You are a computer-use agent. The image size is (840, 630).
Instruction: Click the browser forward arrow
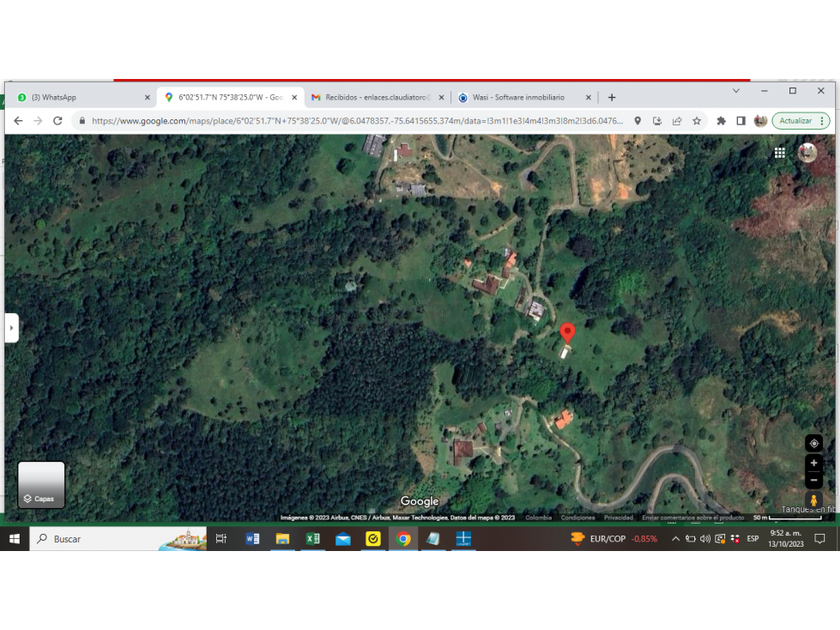coord(38,121)
